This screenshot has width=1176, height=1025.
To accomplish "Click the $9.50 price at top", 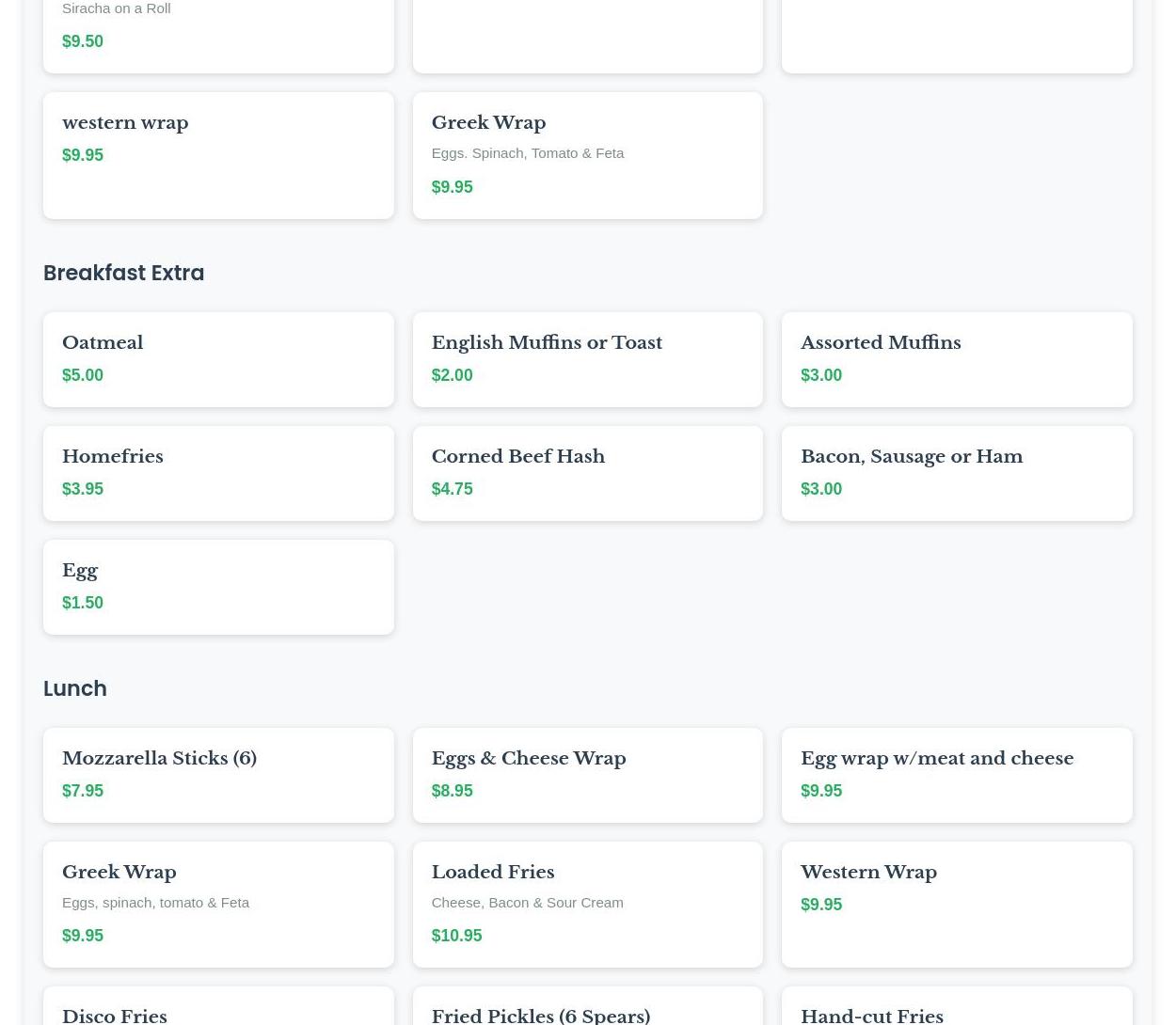I will (x=83, y=41).
